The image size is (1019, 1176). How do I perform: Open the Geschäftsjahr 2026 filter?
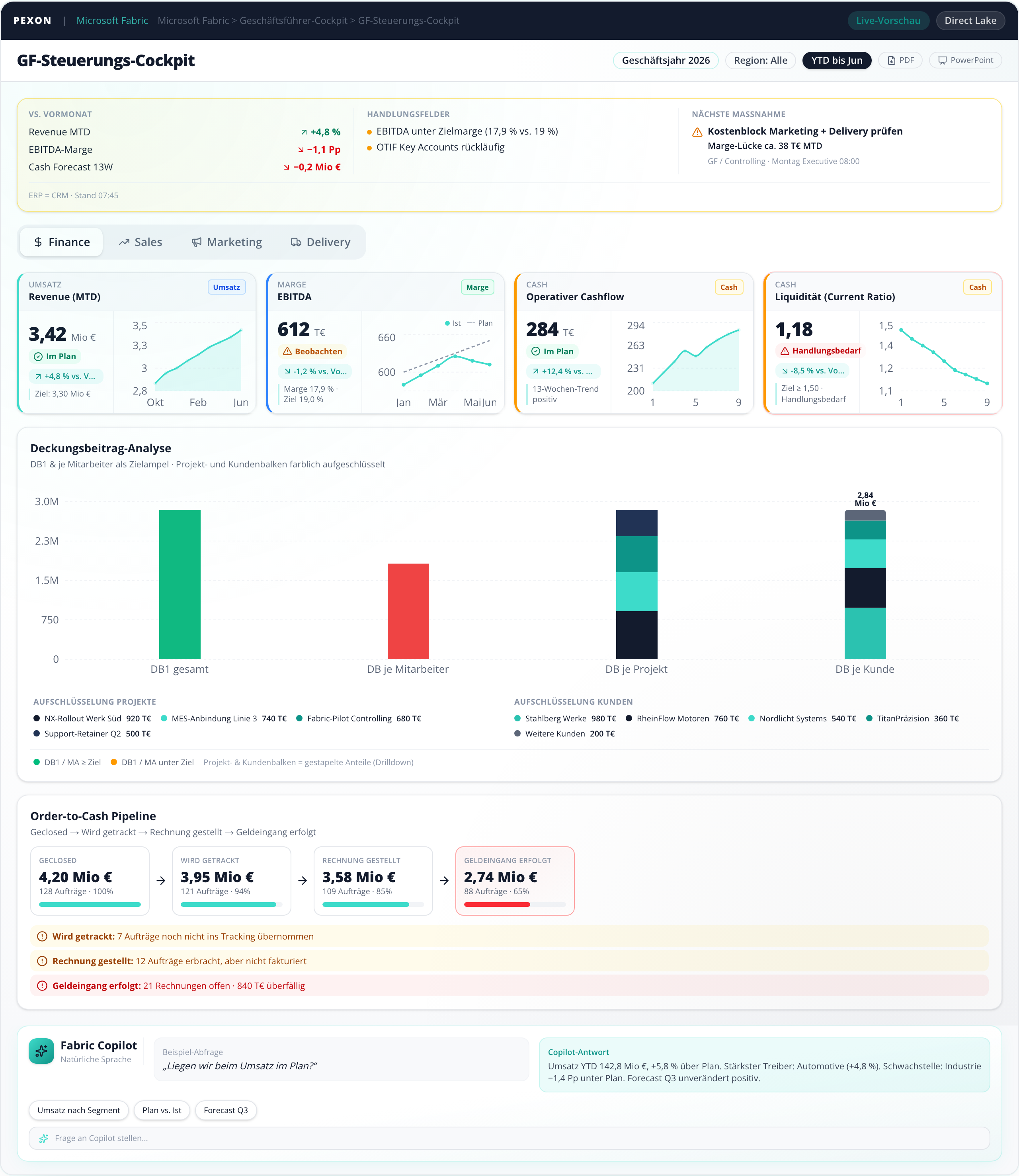click(x=665, y=60)
